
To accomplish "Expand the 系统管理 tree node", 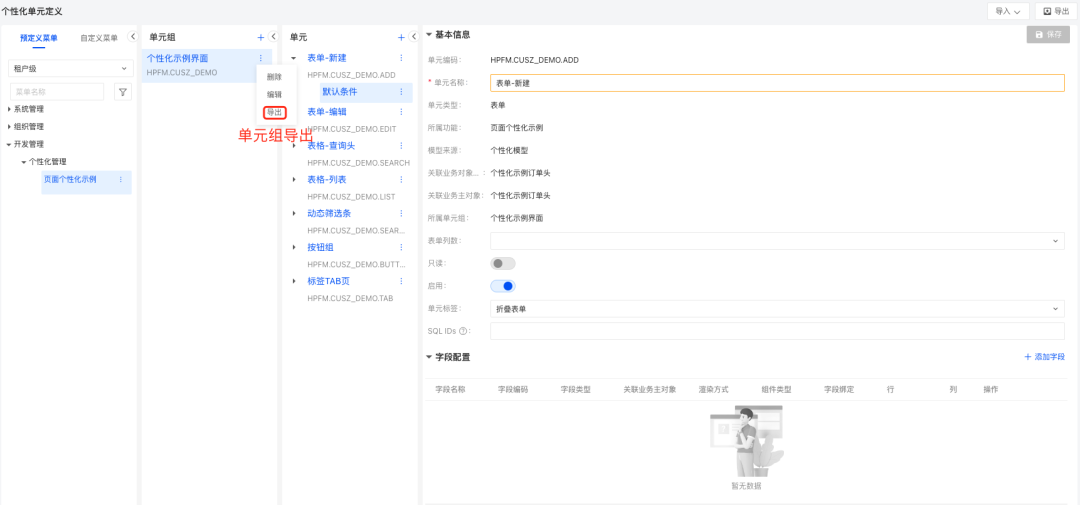I will [10, 109].
